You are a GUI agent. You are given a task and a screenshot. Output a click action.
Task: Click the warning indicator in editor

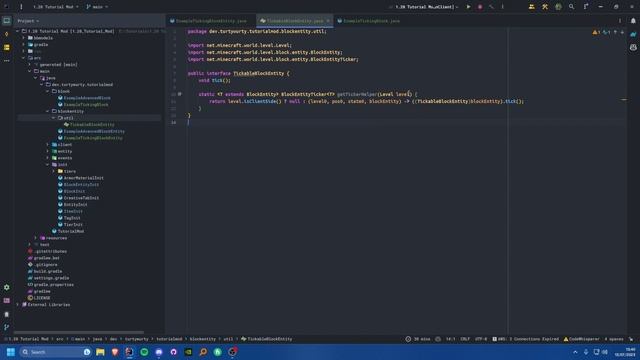point(596,32)
